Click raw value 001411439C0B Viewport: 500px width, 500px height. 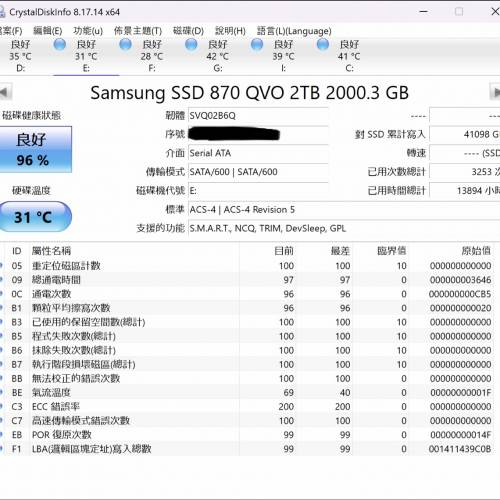pyautogui.click(x=460, y=449)
